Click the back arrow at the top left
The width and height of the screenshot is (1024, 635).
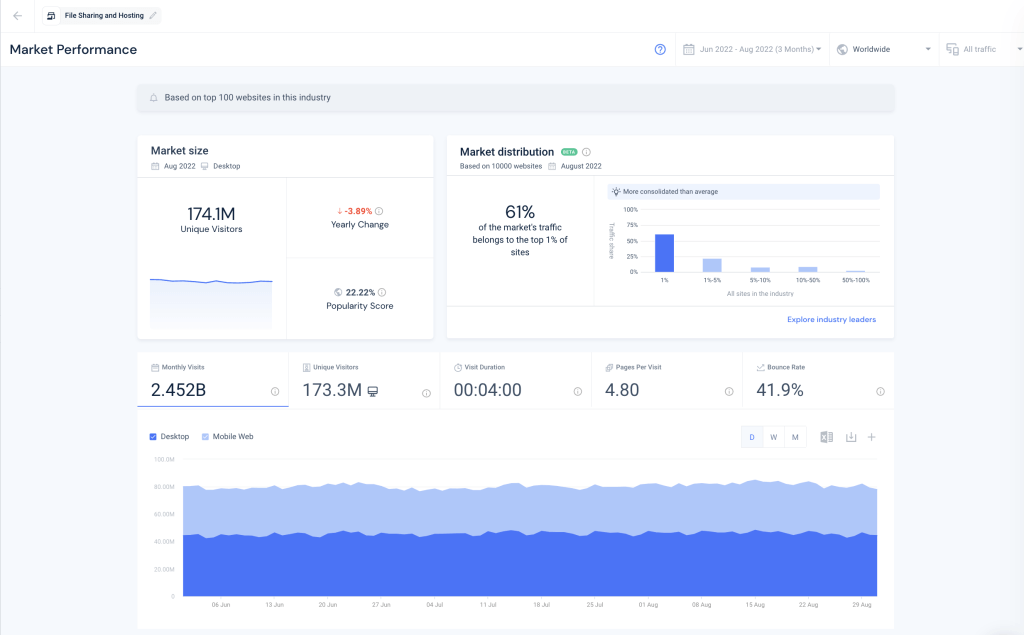click(x=17, y=15)
